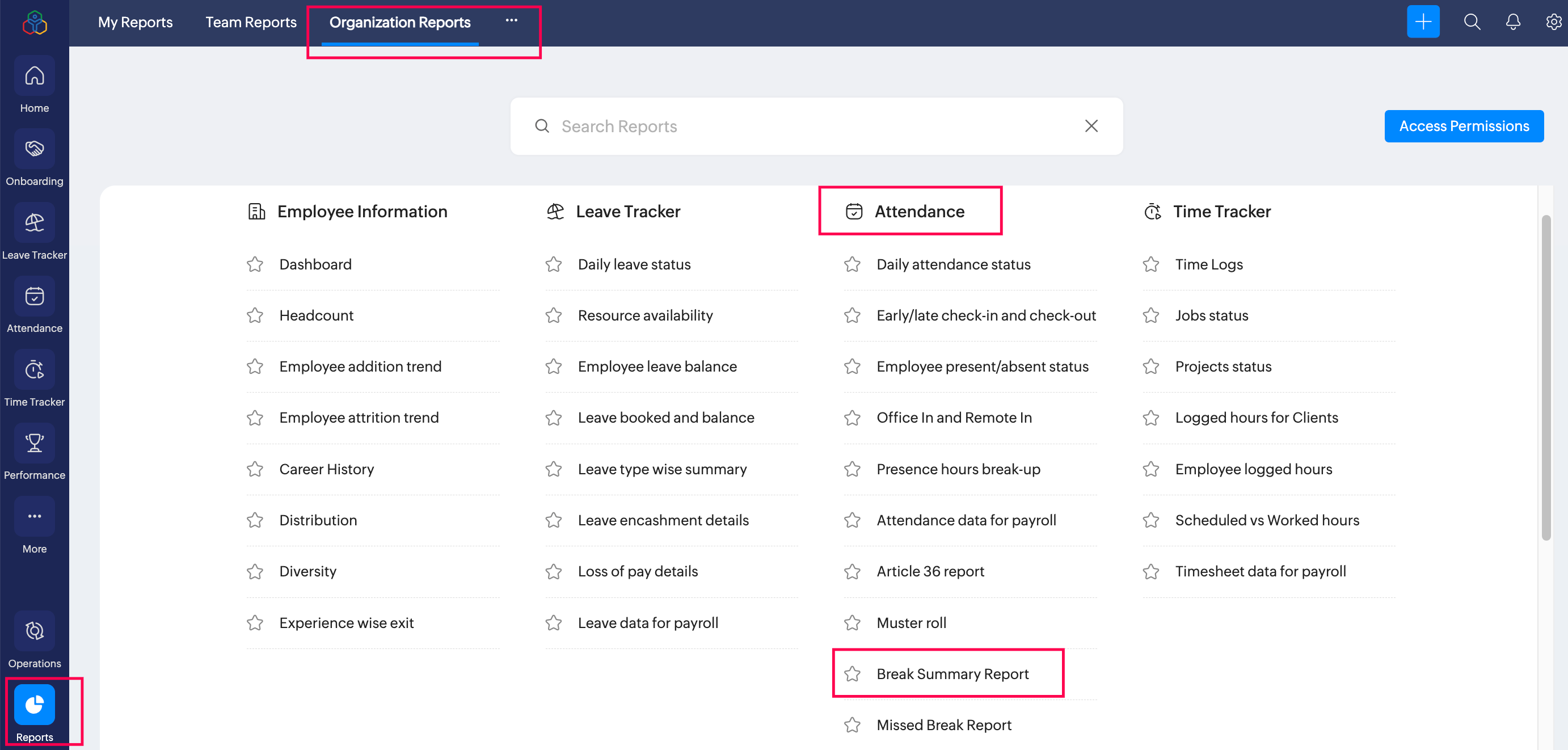Expand the More sidebar menu
The image size is (1568, 750).
35,517
